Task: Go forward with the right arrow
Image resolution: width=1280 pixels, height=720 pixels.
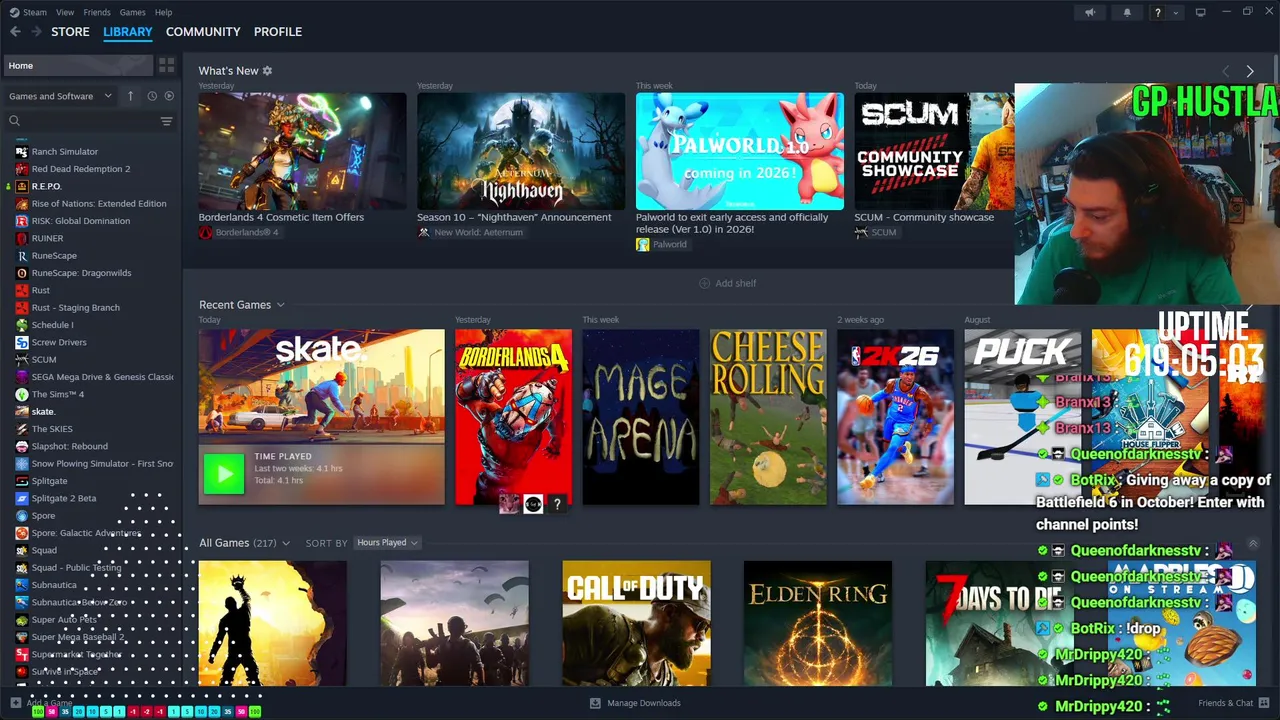Action: point(37,32)
